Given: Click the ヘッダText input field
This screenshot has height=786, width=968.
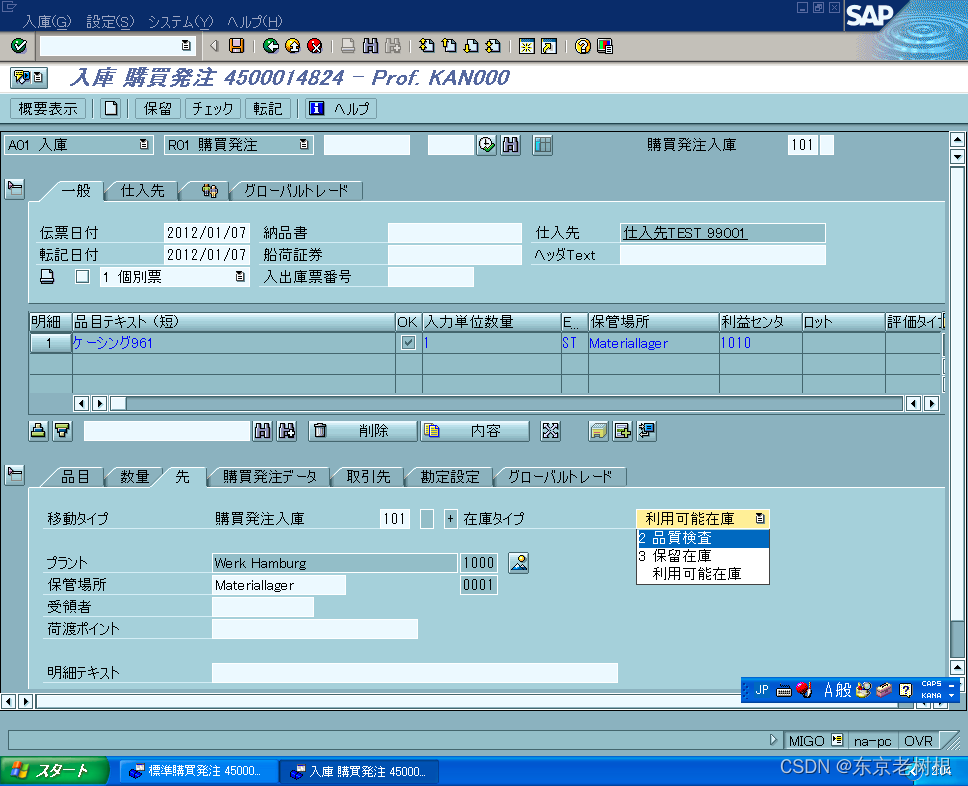Looking at the screenshot, I should tap(722, 254).
